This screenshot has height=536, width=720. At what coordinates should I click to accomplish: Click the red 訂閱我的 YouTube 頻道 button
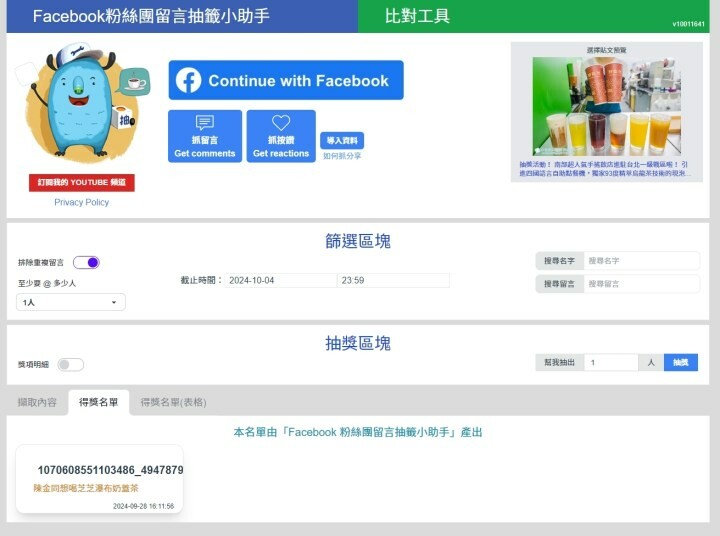click(82, 182)
